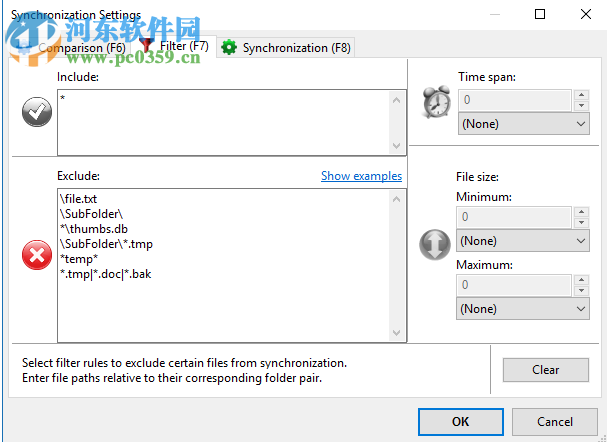
Task: Click the *temp* exclude line
Action: pos(79,259)
